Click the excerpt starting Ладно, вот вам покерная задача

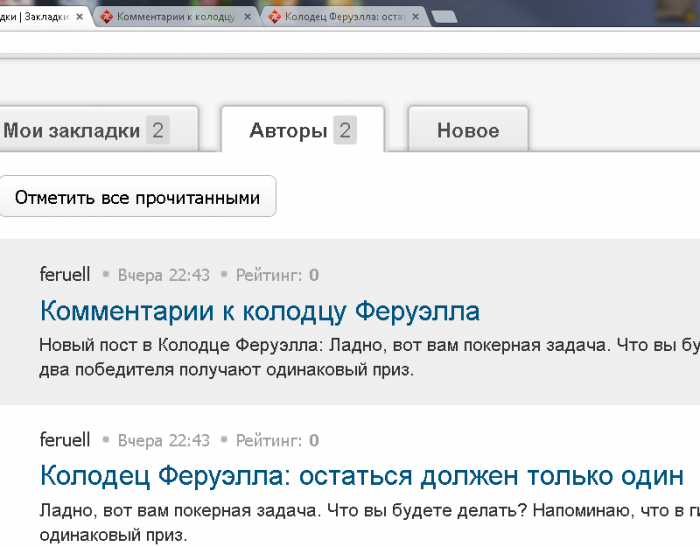click(x=370, y=522)
